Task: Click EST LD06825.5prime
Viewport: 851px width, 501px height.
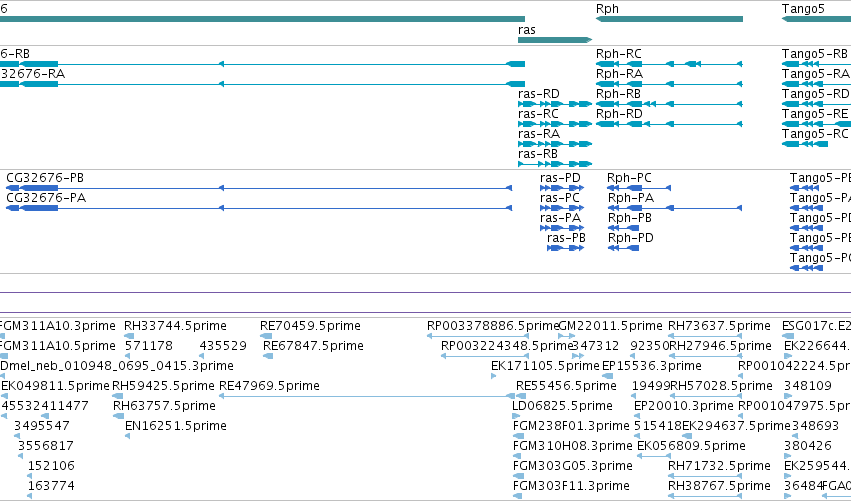Action: click(x=516, y=416)
